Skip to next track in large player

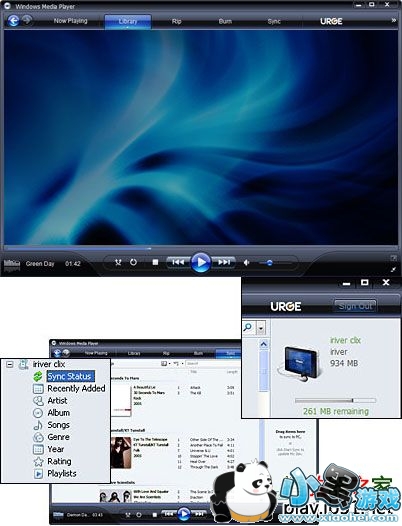click(224, 262)
